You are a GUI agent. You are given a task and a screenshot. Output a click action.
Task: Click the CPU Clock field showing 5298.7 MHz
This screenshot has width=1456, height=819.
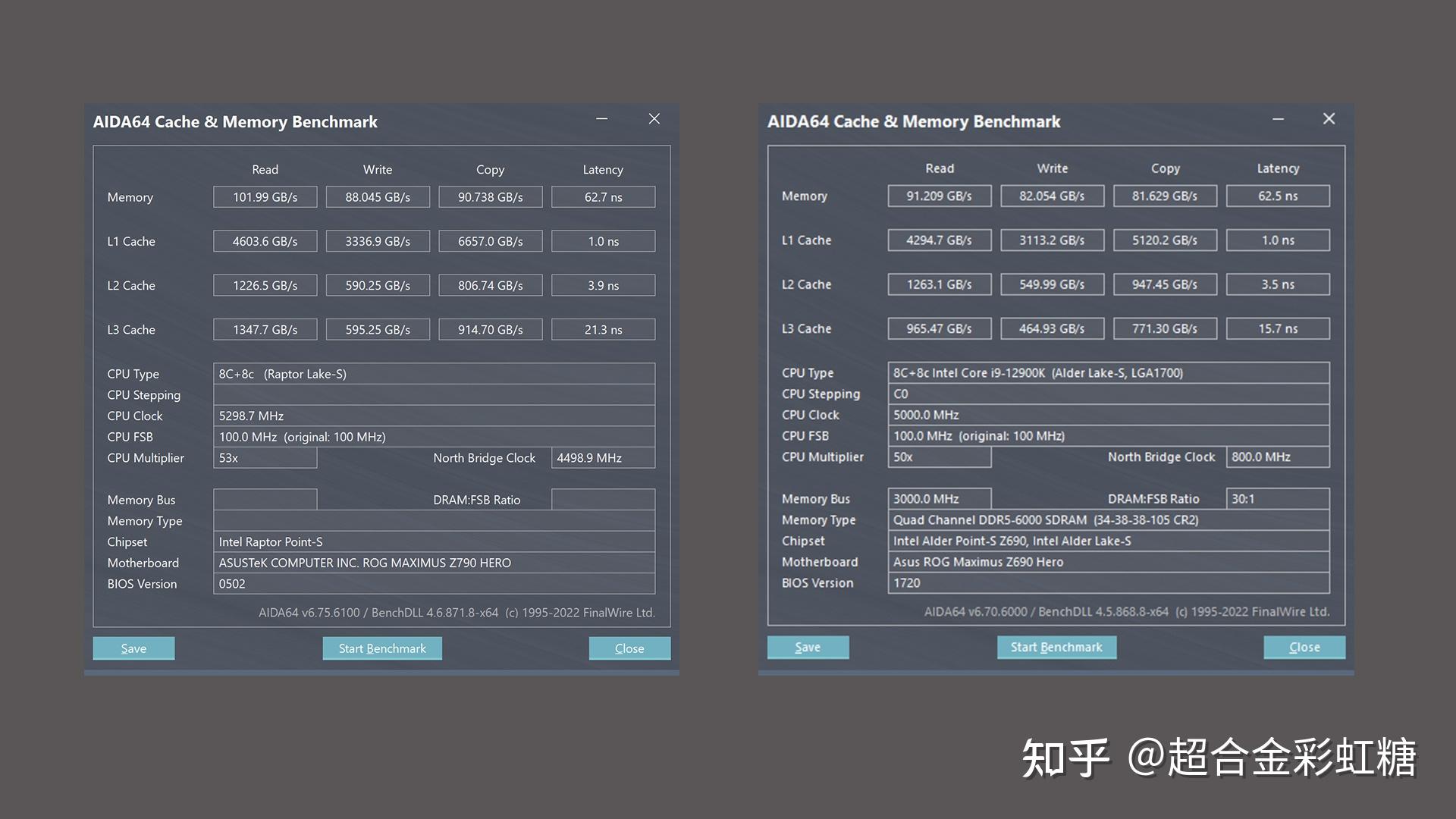click(435, 416)
